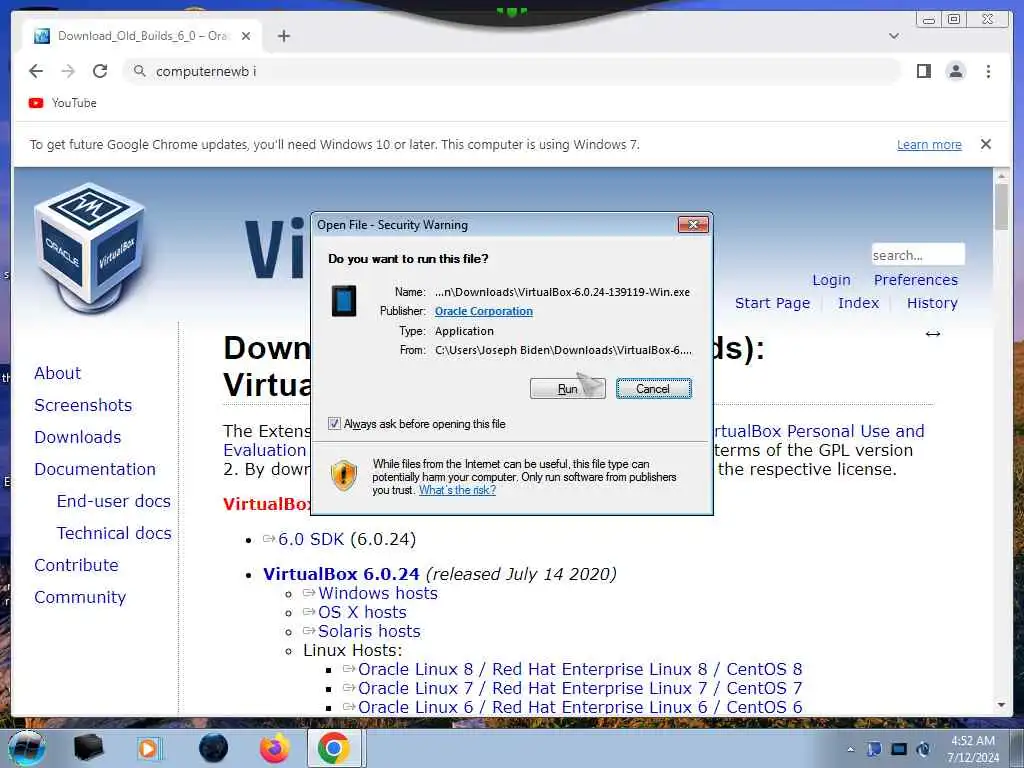Uncheck Always ask before opening this file
Viewport: 1024px width, 768px height.
coord(334,424)
